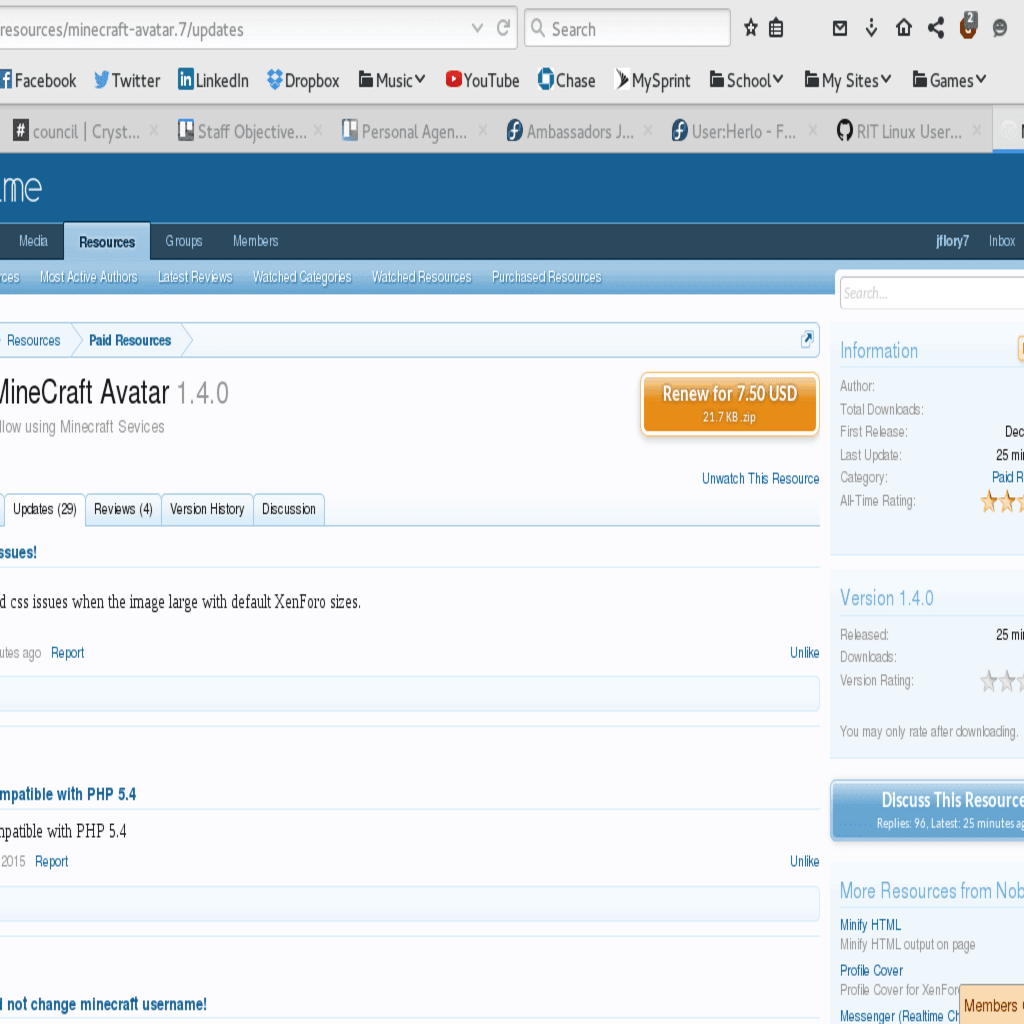The height and width of the screenshot is (1024, 1024).
Task: Open the Groups navigation tab
Action: point(184,241)
